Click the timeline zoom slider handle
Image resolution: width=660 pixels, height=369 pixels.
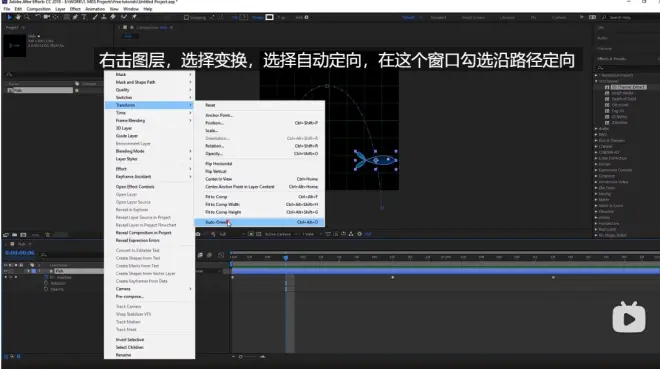241,357
